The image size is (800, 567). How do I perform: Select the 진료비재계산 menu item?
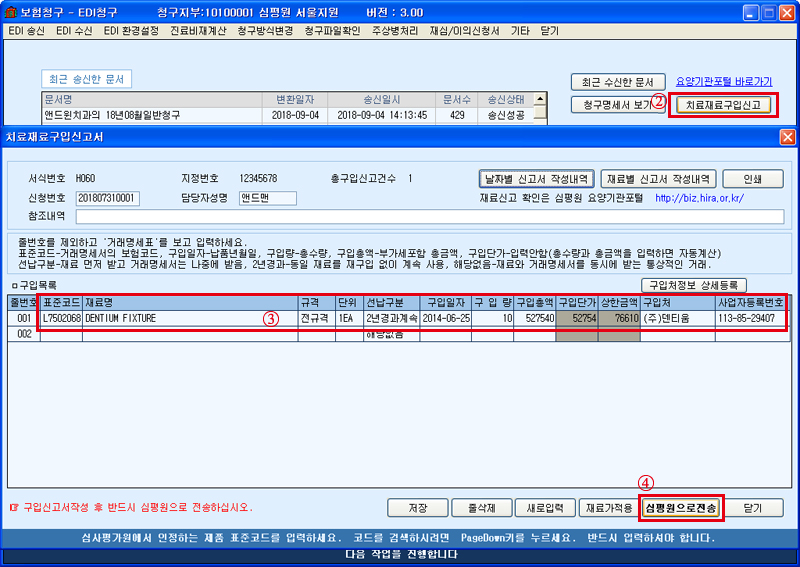coord(198,31)
